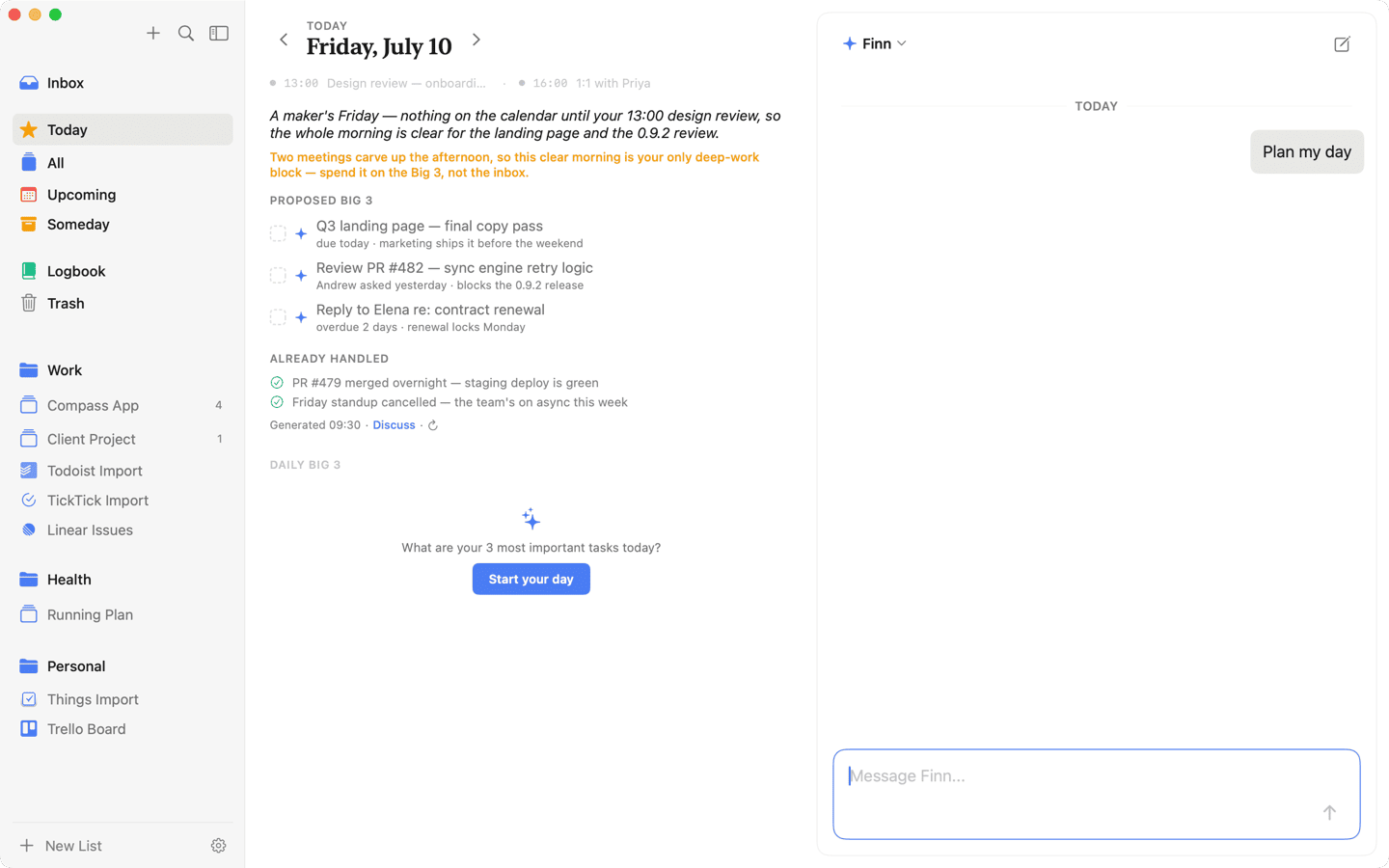Image resolution: width=1389 pixels, height=868 pixels.
Task: Go back to the previous day chevron
Action: 284,40
